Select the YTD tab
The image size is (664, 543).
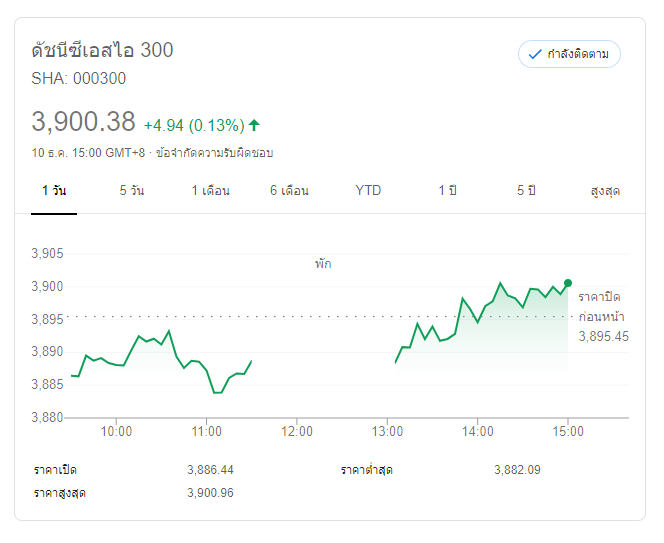(x=368, y=190)
